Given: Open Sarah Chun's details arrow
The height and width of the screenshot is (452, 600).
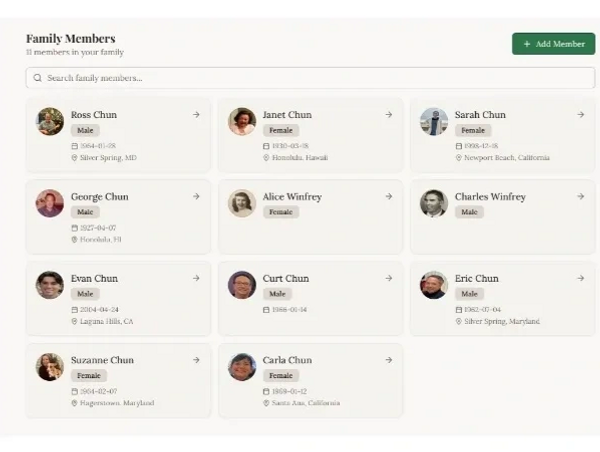Looking at the screenshot, I should click(x=580, y=115).
